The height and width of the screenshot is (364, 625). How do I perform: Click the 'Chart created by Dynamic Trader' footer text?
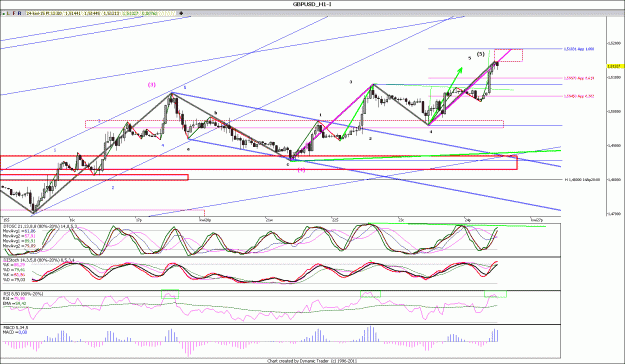pyautogui.click(x=312, y=361)
